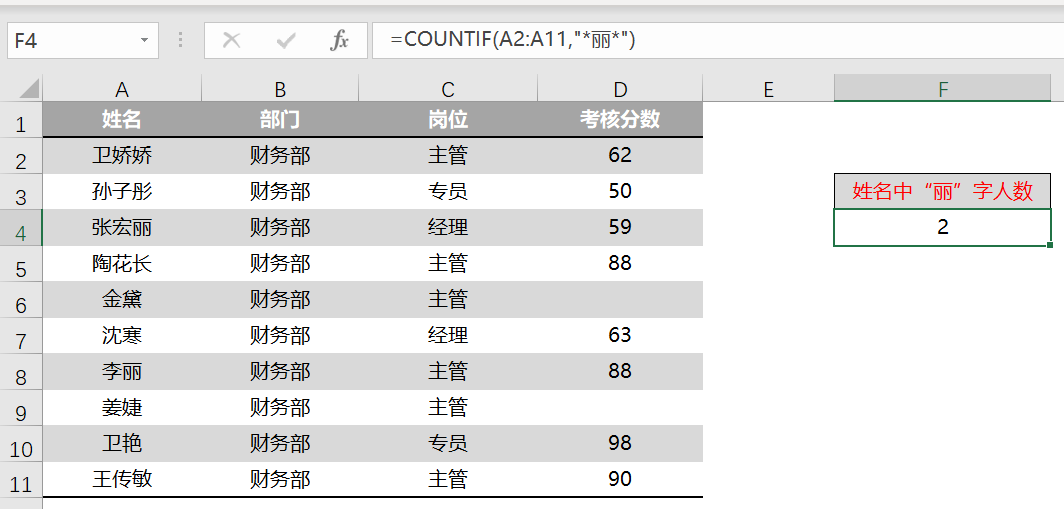Click empty score cell in 姜婕 row
1064x509 pixels.
[620, 407]
